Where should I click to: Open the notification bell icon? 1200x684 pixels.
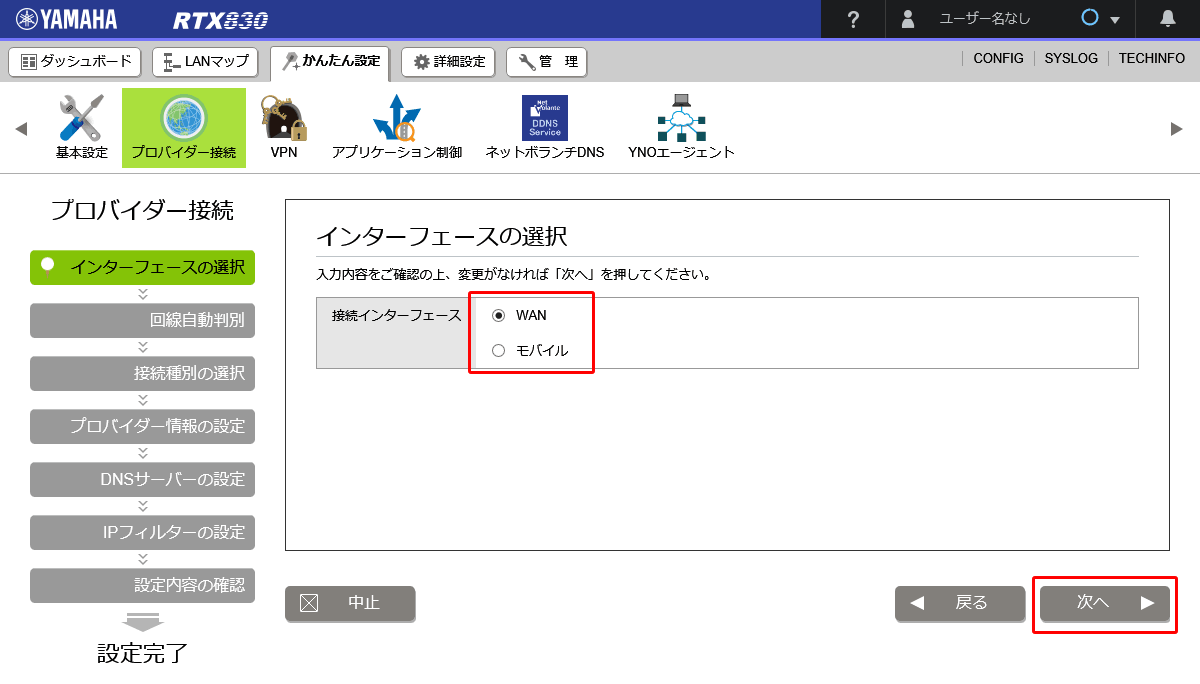point(1167,19)
